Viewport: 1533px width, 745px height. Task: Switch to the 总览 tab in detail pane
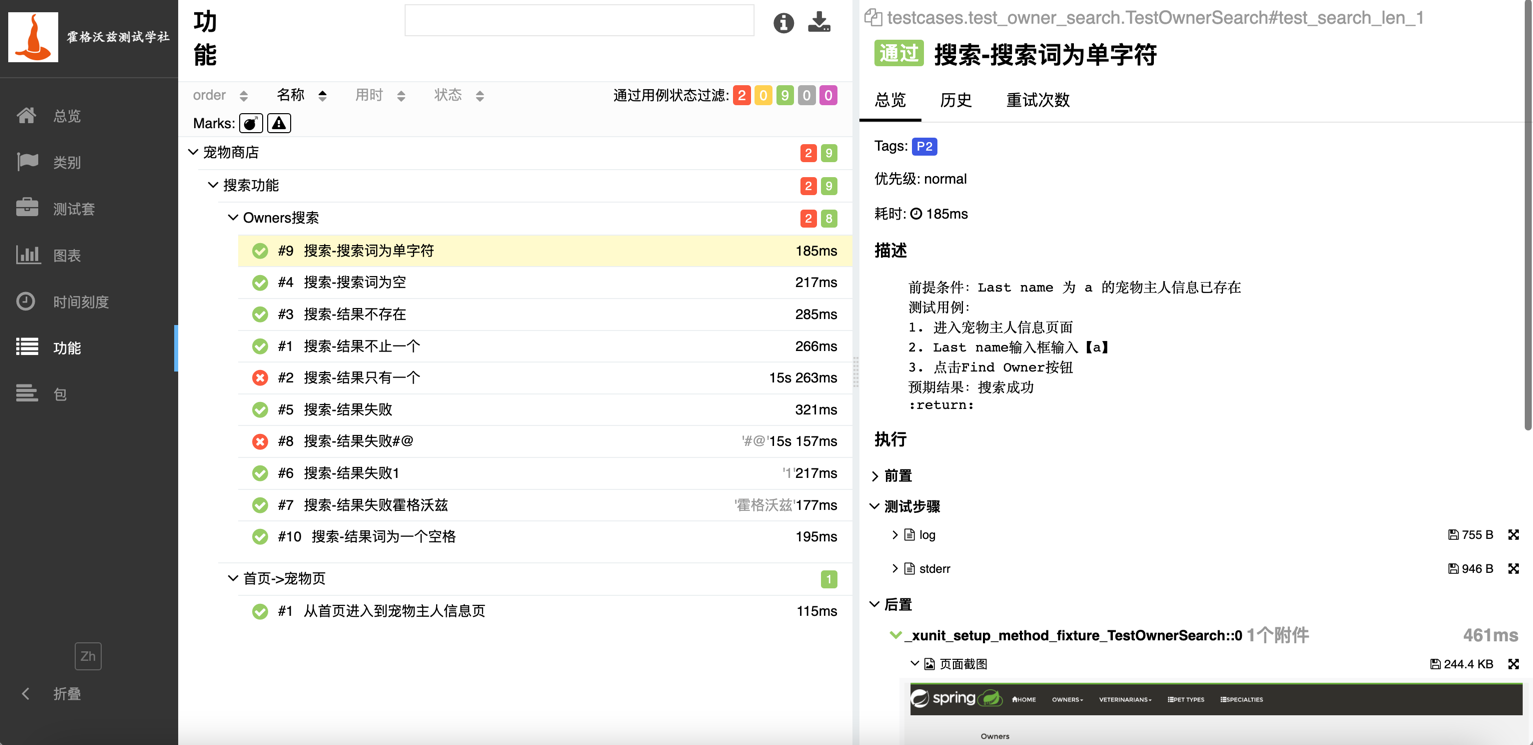[890, 100]
